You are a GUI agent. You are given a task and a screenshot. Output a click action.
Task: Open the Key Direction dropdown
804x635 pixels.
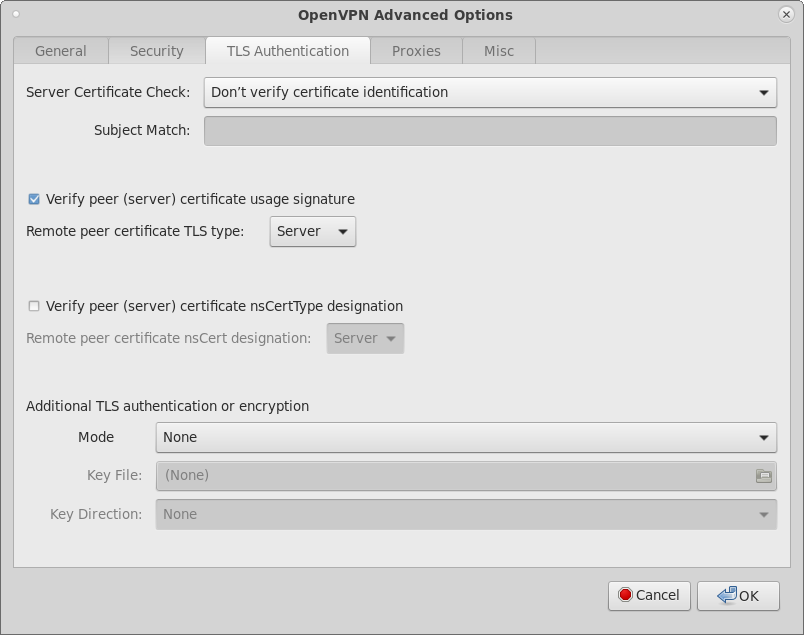coord(466,514)
